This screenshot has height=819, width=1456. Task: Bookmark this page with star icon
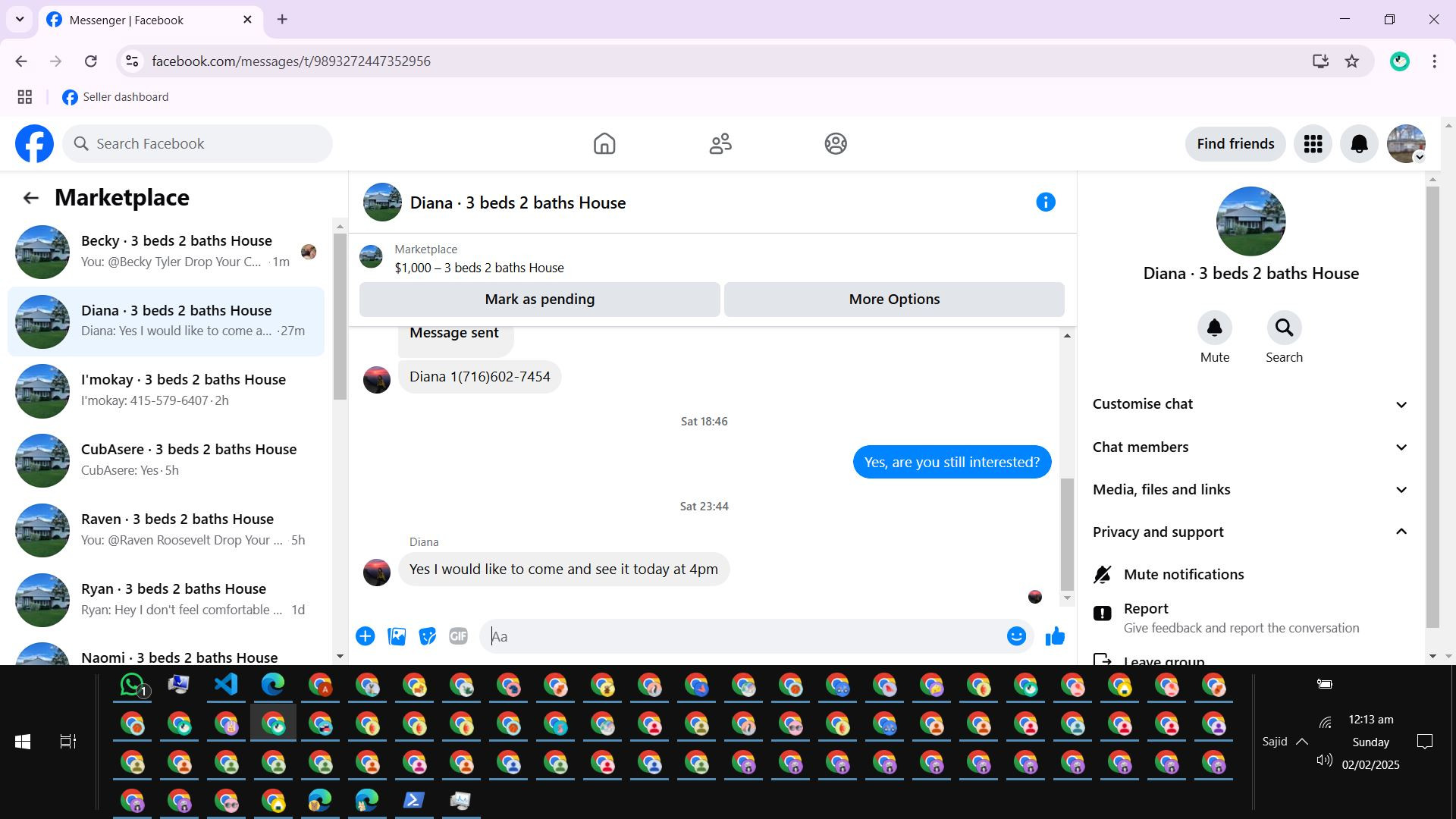1351,61
